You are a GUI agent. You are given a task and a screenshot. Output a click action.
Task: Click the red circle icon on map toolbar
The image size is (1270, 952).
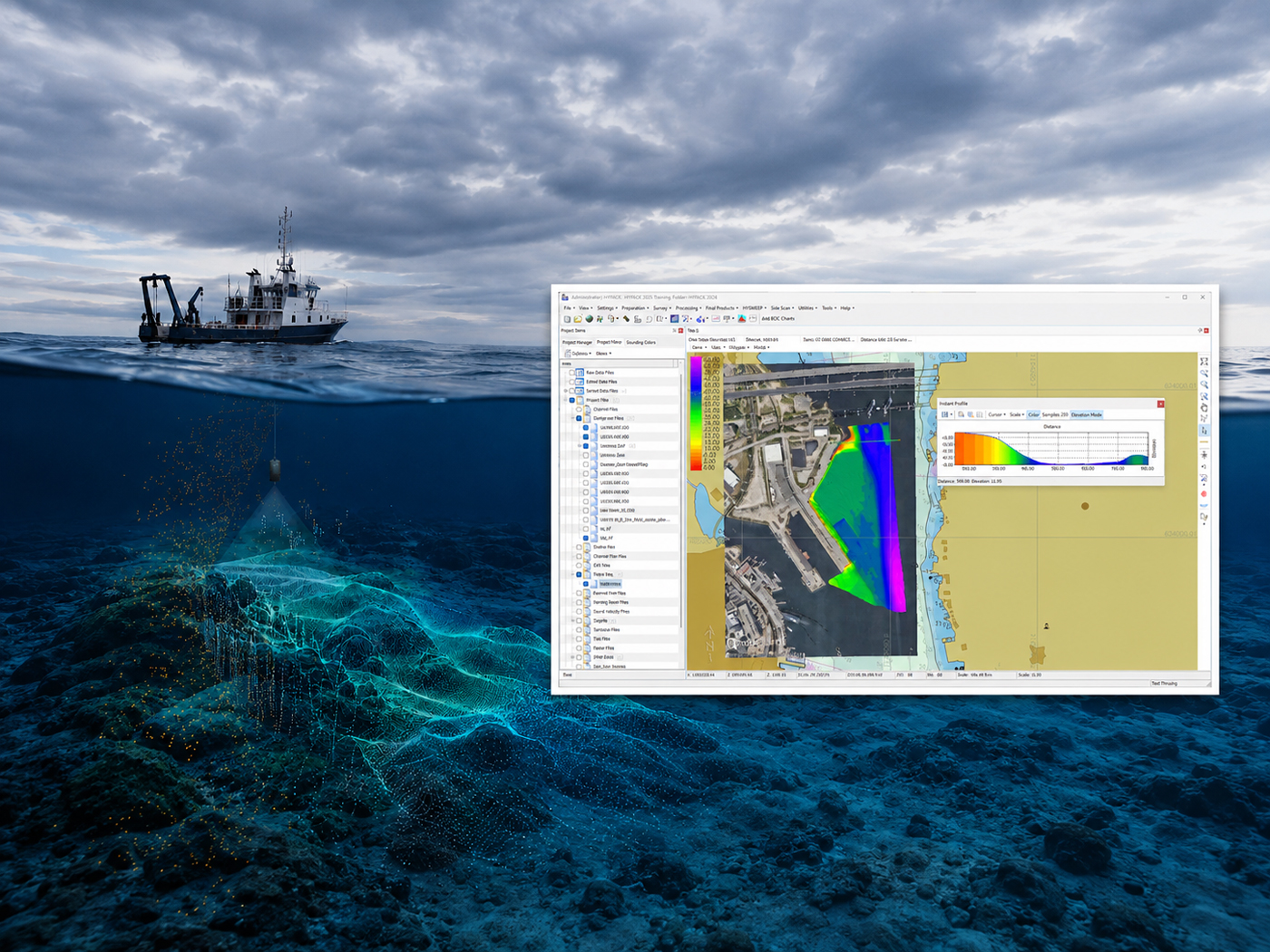[1204, 494]
